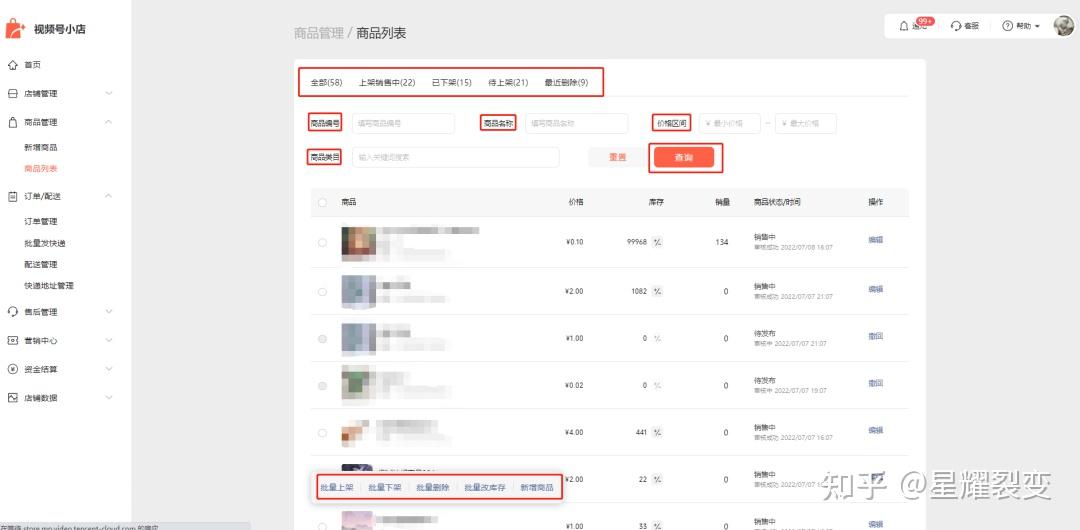Click the stock edit icon beside 1082
The width and height of the screenshot is (1080, 530).
tap(657, 292)
